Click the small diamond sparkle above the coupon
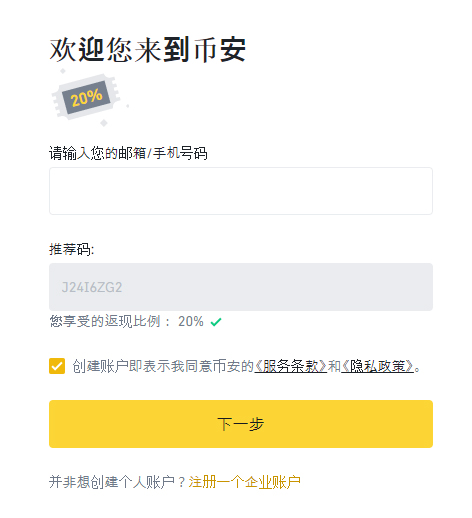Viewport: 472px width, 518px height. [x=63, y=71]
